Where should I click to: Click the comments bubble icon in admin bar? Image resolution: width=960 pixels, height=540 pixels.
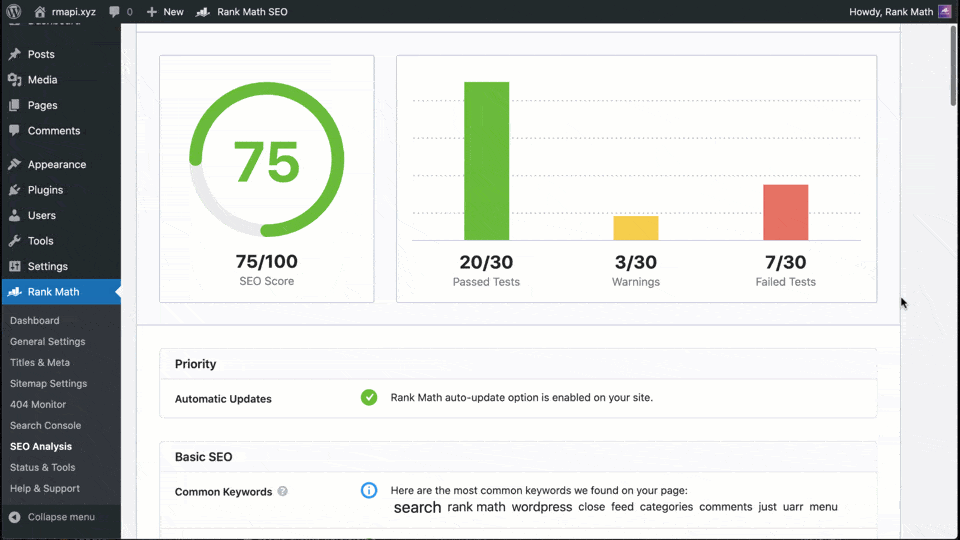114,12
